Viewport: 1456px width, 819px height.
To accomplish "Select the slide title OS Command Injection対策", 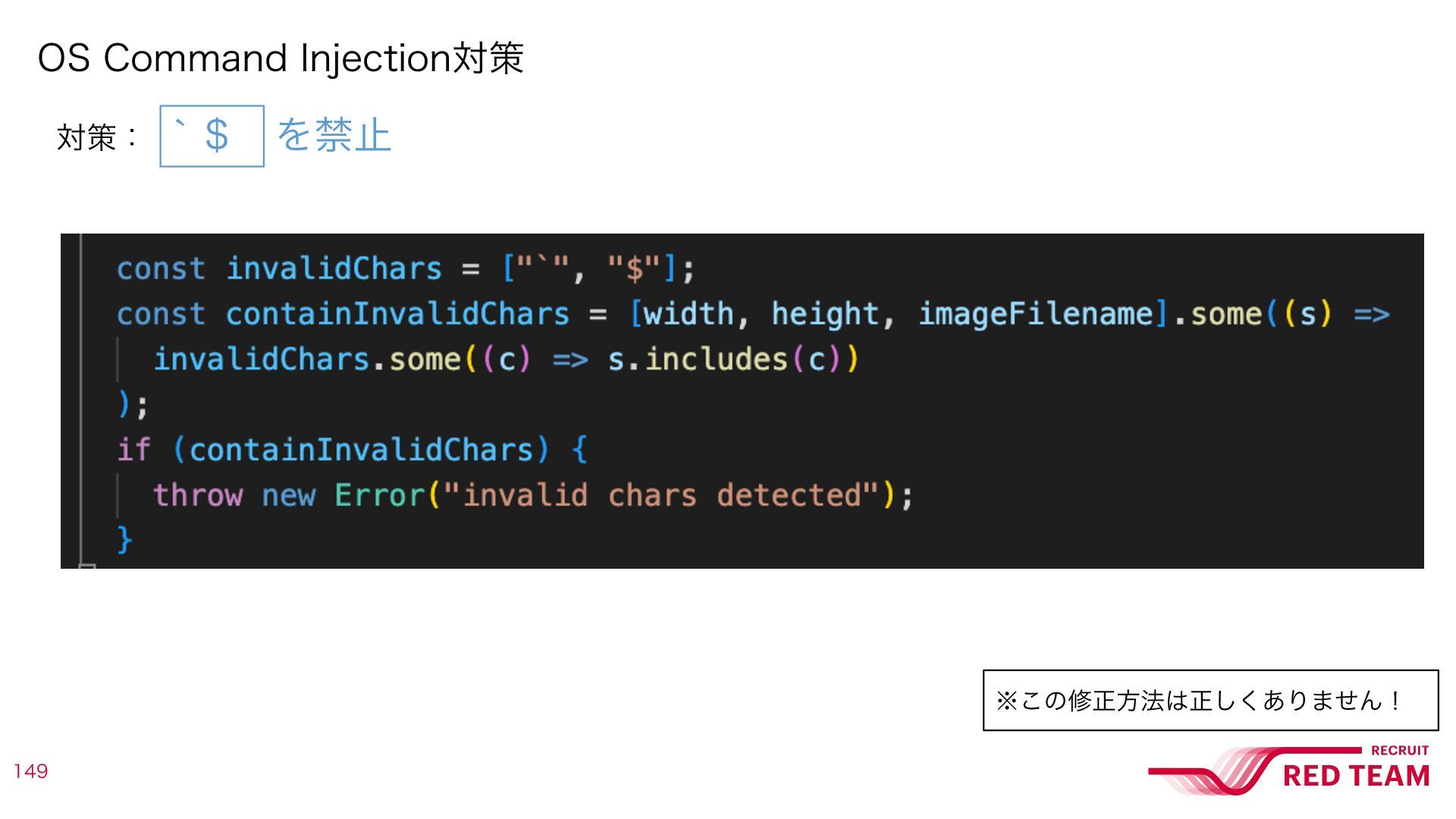I will (x=281, y=58).
